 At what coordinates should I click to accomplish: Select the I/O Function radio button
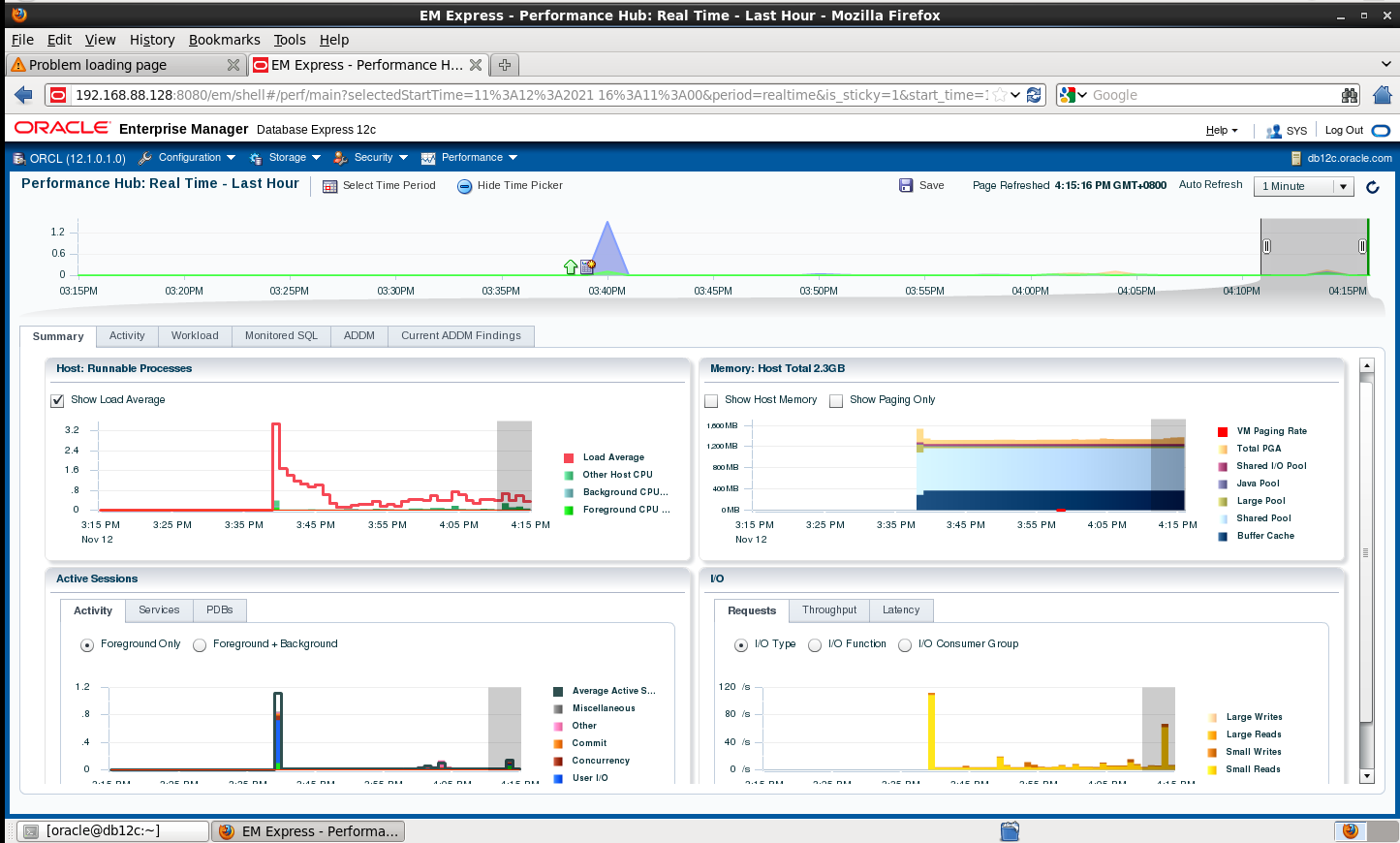815,645
